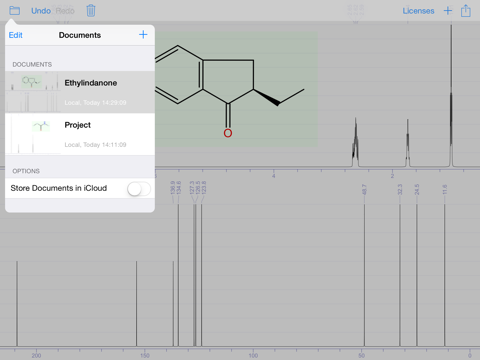The height and width of the screenshot is (360, 480).
Task: Click Undo in the top bar
Action: [x=41, y=11]
